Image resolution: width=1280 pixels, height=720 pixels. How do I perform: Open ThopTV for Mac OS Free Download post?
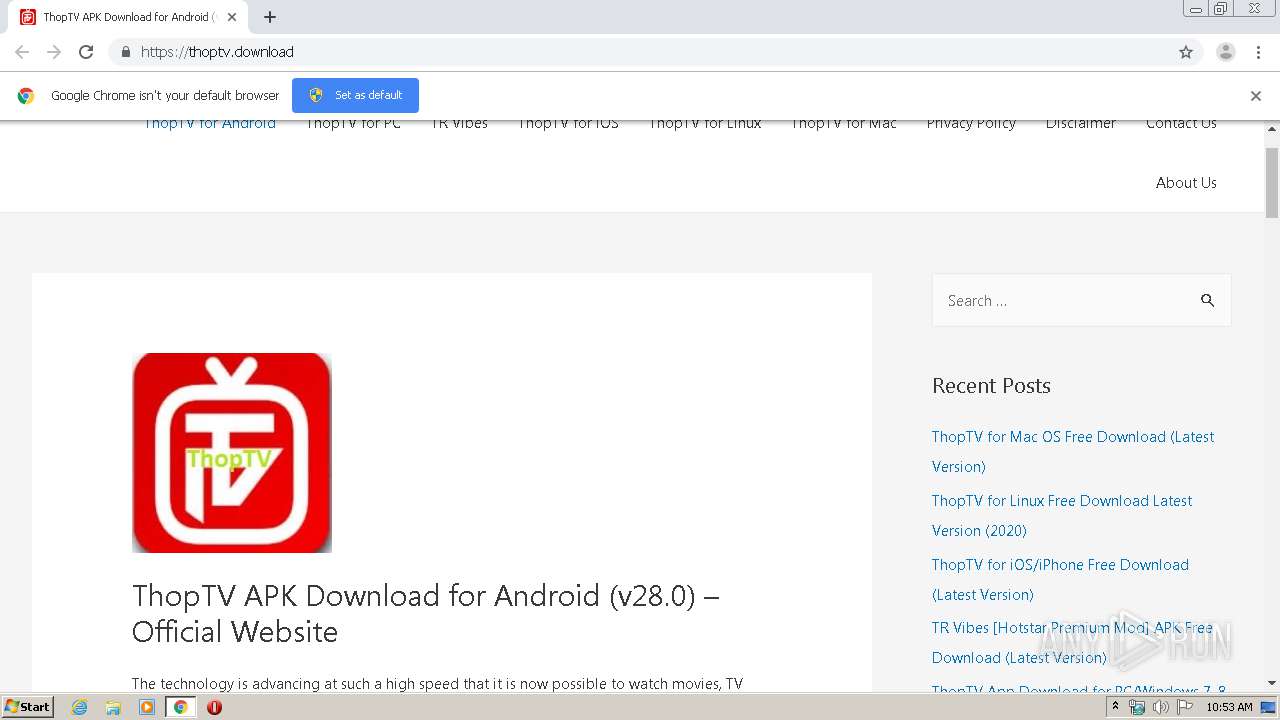coord(1073,451)
